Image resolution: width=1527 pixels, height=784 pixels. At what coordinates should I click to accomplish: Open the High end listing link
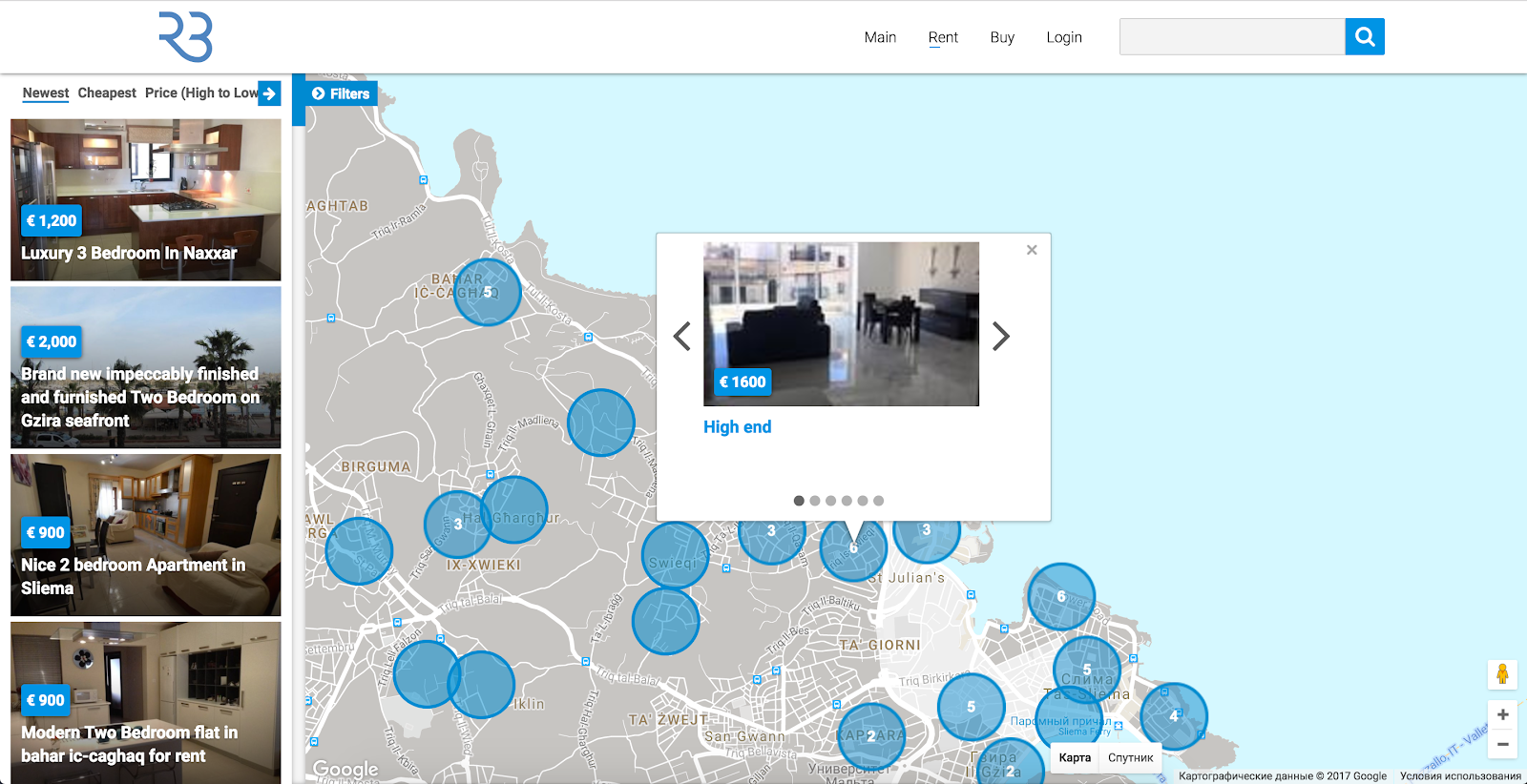pos(737,427)
